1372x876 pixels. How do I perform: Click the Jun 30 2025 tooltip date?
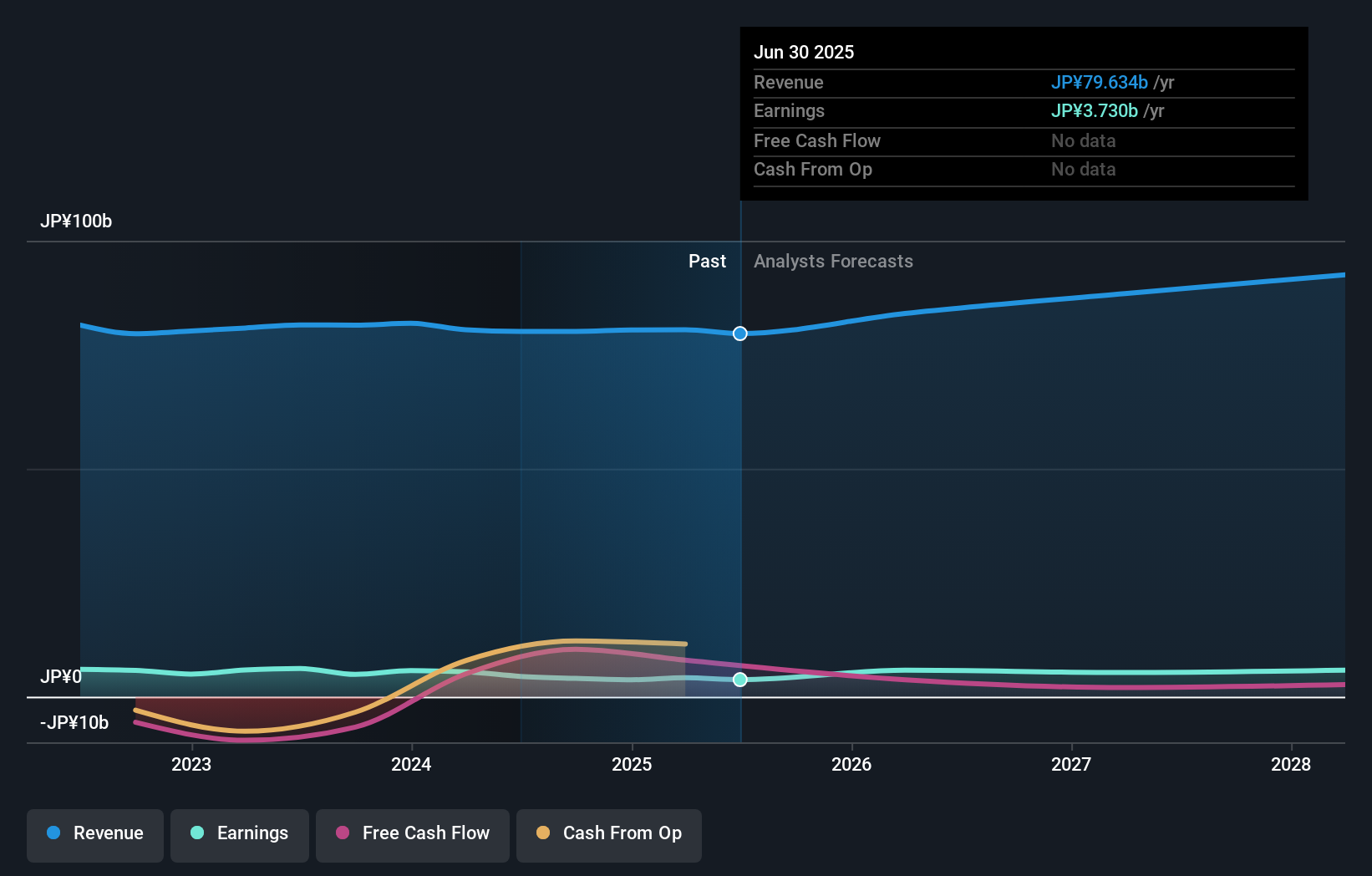coord(804,53)
